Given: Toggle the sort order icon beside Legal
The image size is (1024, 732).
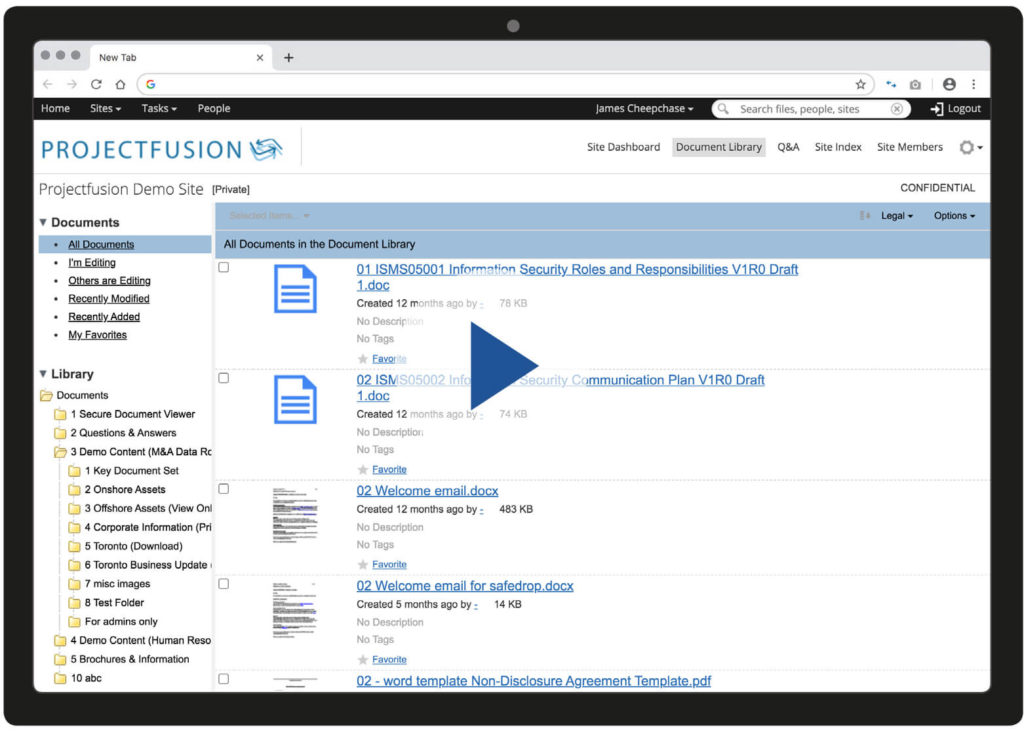Looking at the screenshot, I should 865,215.
